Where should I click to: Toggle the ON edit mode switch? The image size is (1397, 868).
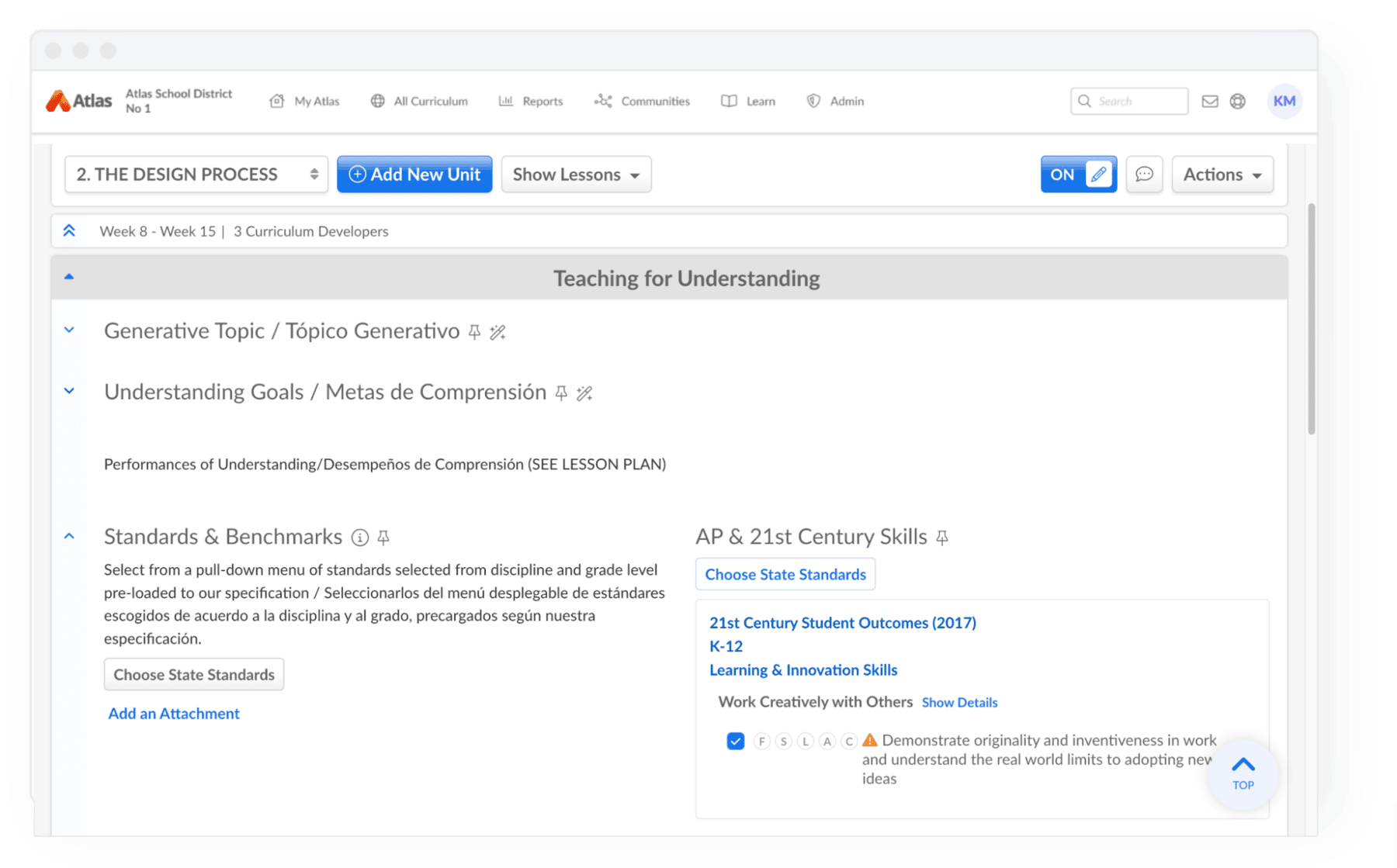tap(1078, 175)
